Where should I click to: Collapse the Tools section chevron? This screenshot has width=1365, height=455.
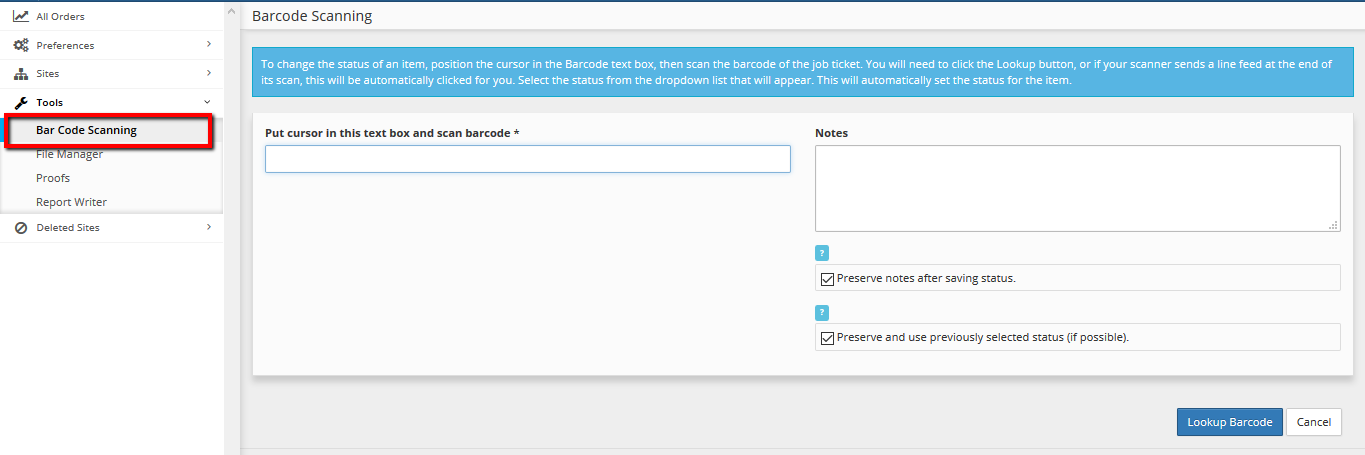(x=207, y=102)
